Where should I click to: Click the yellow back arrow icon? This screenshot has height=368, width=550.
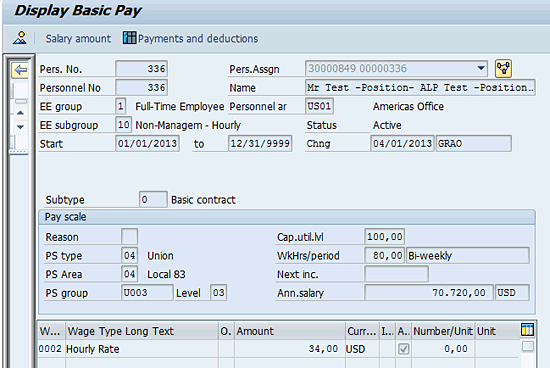[x=20, y=70]
